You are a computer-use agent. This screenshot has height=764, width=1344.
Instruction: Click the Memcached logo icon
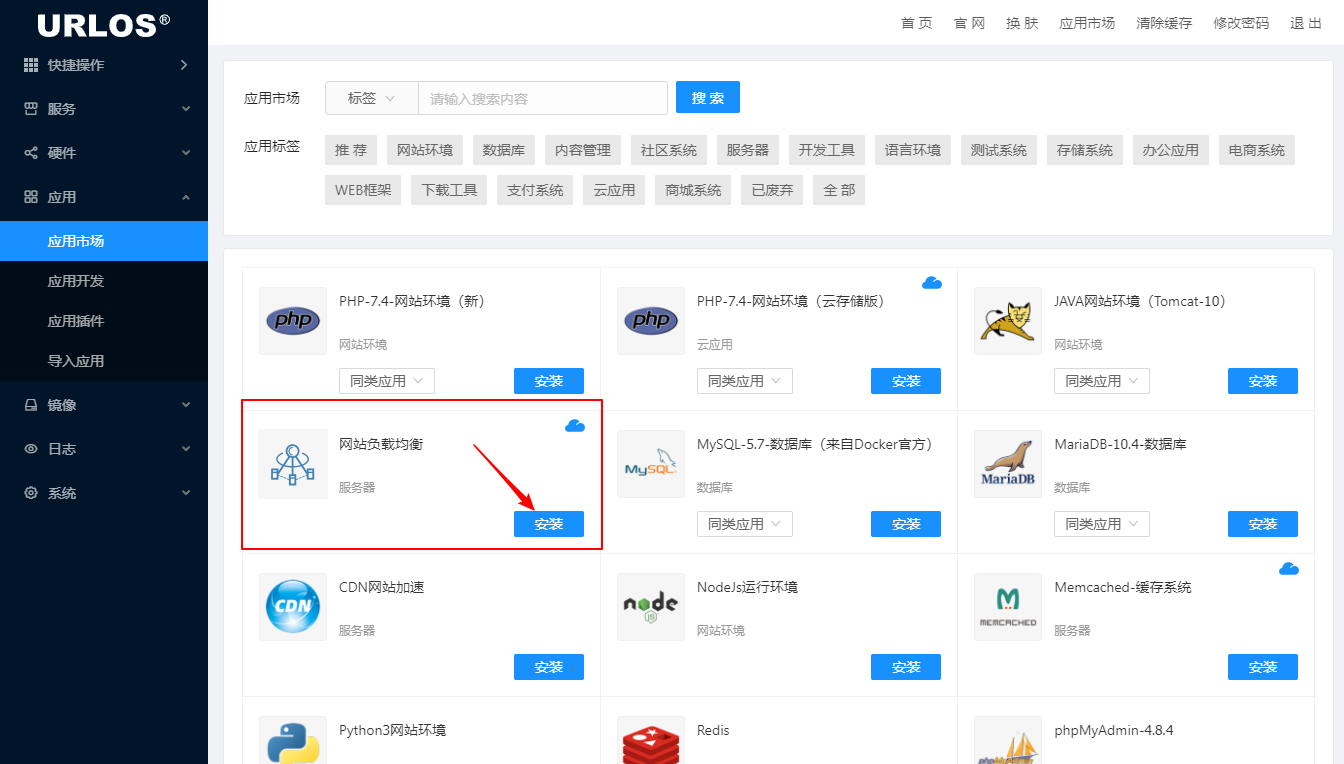[x=1008, y=607]
